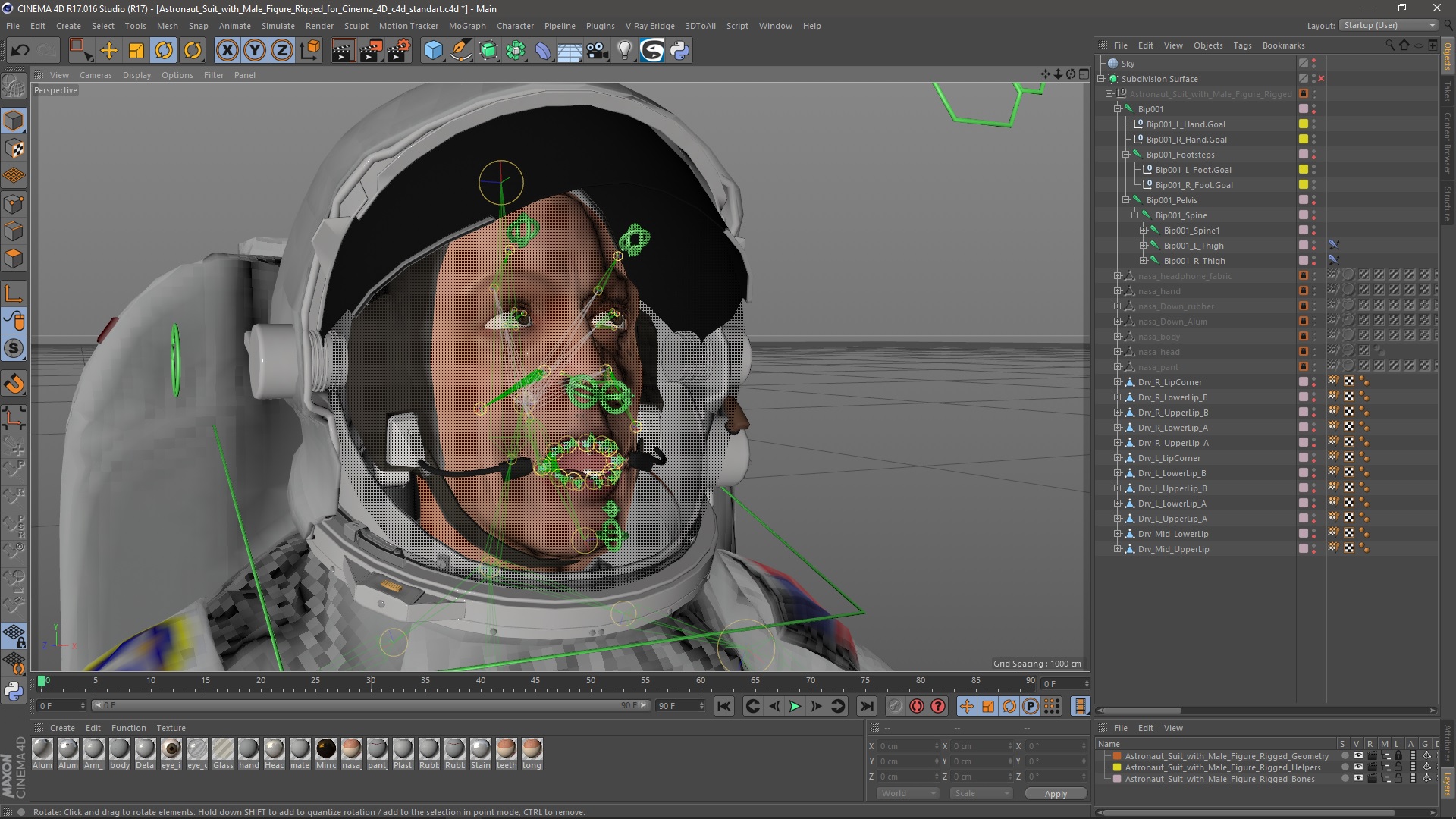Image resolution: width=1456 pixels, height=819 pixels.
Task: Select the Scale tool icon
Action: pyautogui.click(x=136, y=51)
